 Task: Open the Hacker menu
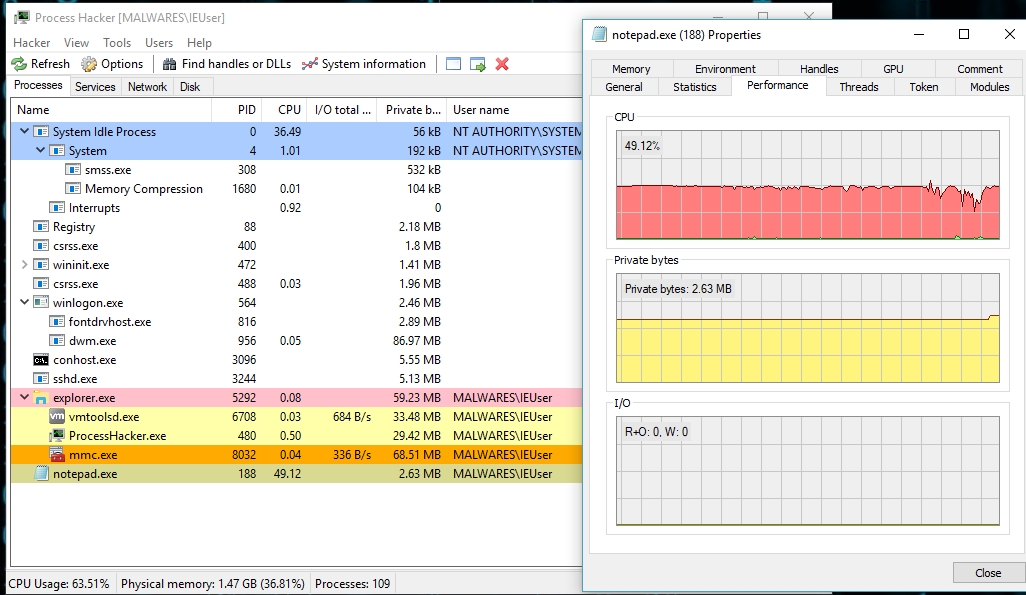pos(31,43)
